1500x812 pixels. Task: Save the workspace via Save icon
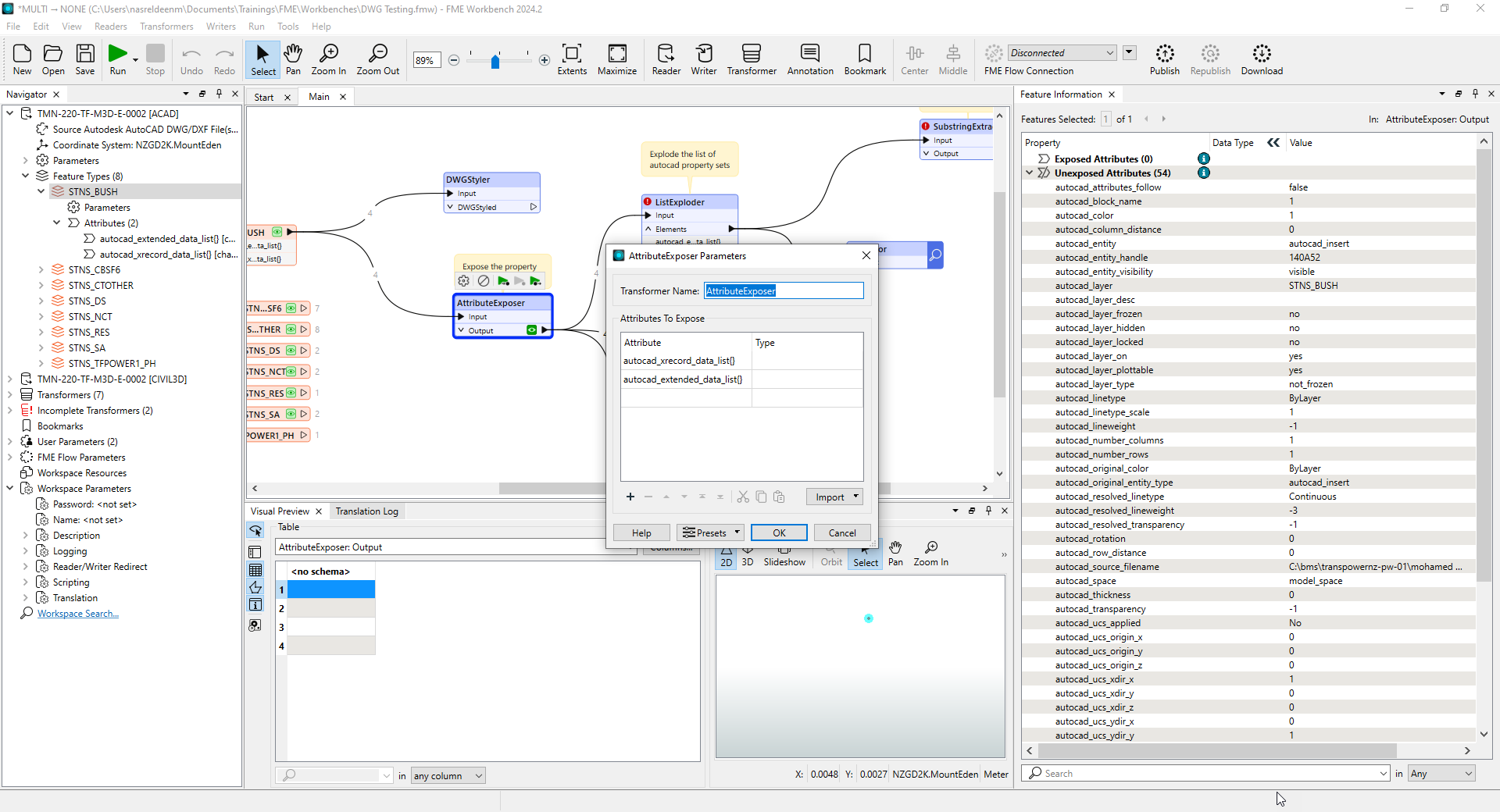pos(85,59)
